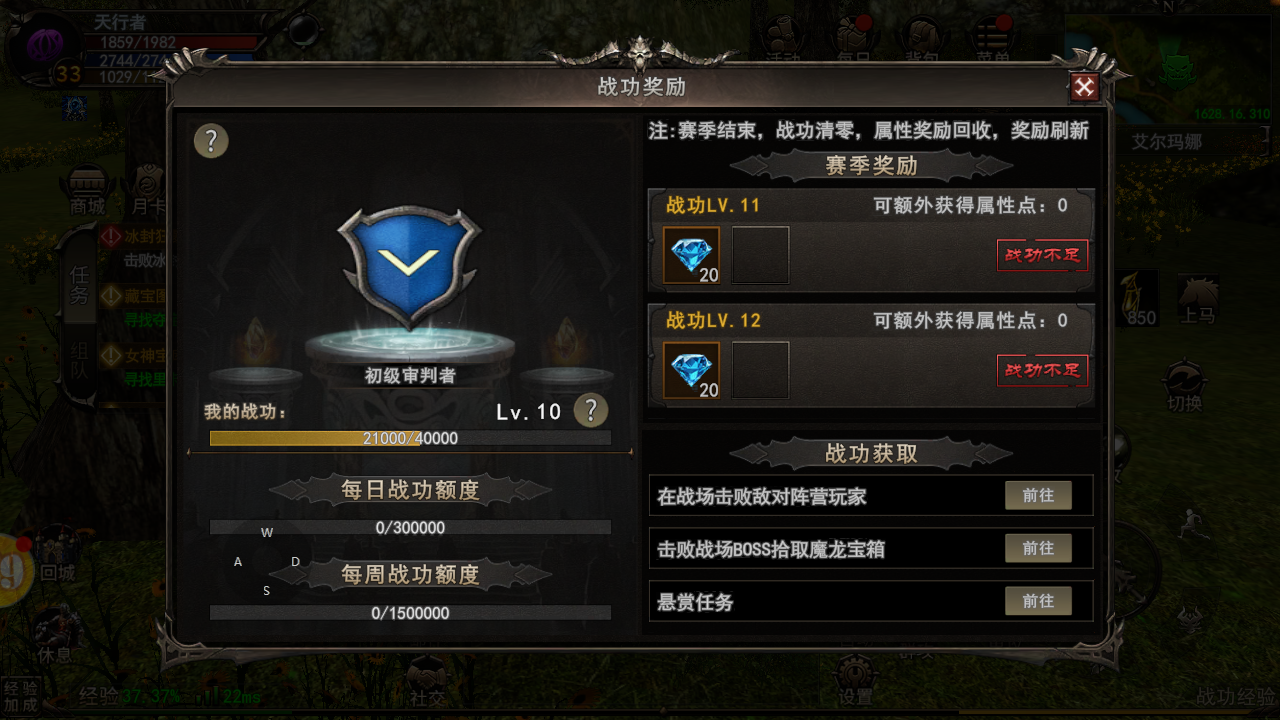Click 前往 for 击败战场BOSS拾取魔龙宝箱
This screenshot has width=1280, height=720.
(1038, 548)
